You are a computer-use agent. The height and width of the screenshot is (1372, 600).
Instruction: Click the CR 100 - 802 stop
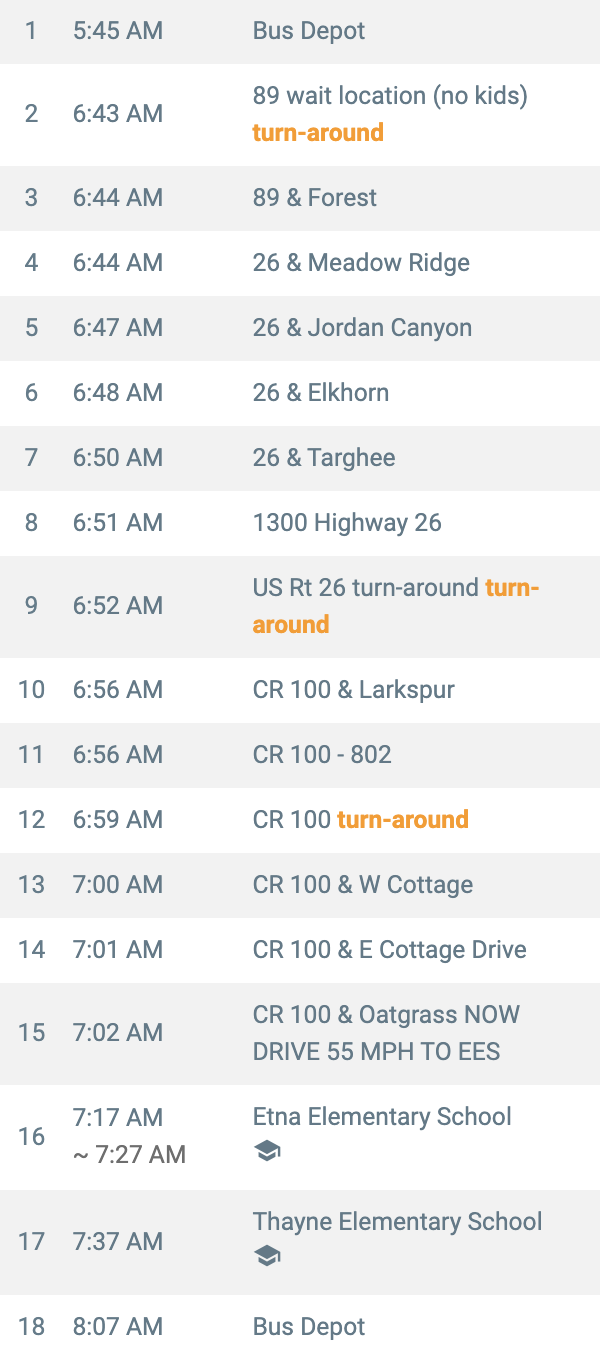pos(322,755)
